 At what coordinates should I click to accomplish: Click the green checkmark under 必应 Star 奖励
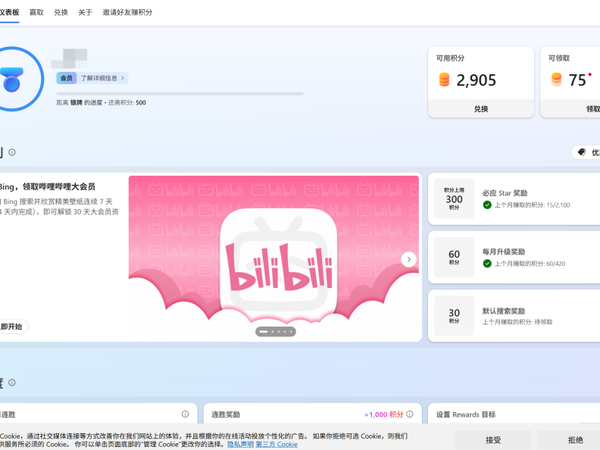pyautogui.click(x=487, y=205)
